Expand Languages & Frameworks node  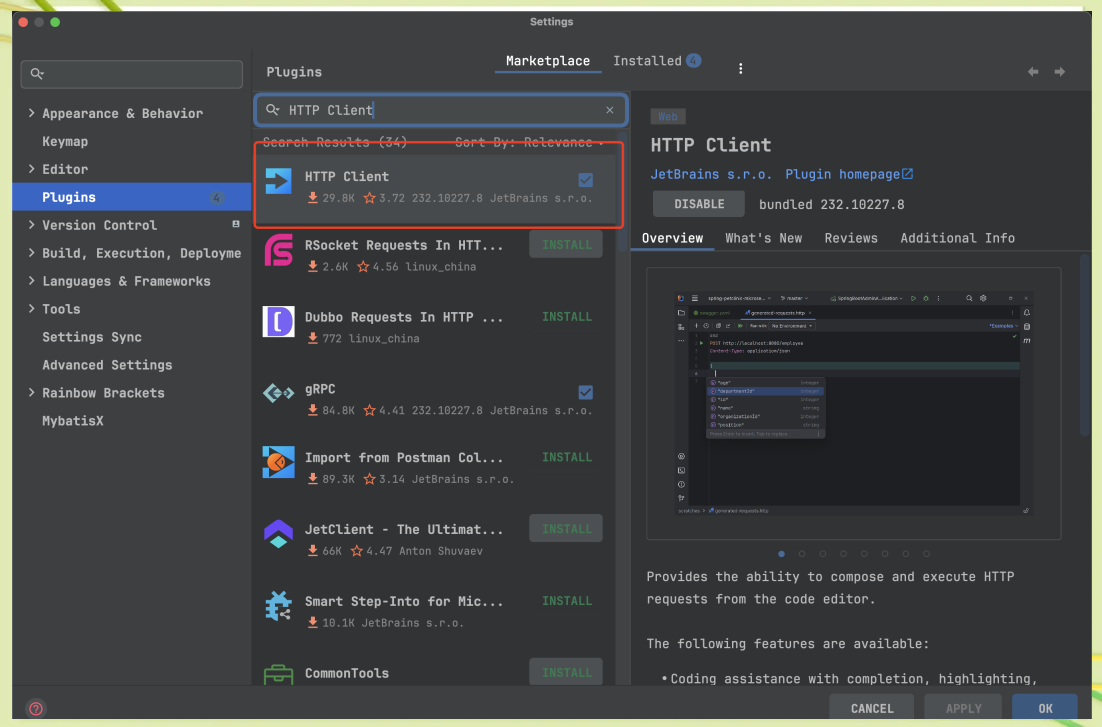(x=32, y=281)
